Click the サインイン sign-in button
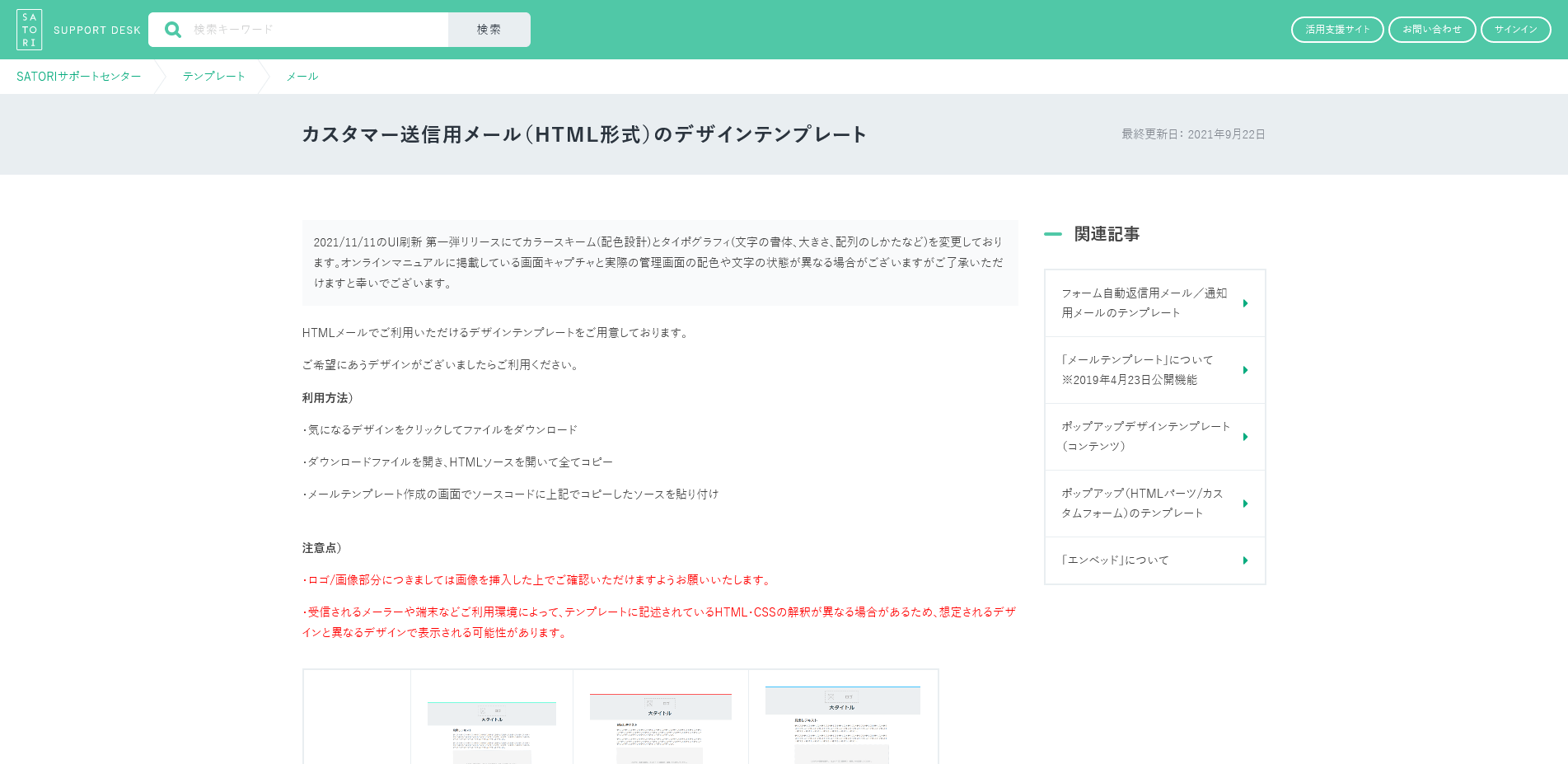 click(x=1515, y=30)
